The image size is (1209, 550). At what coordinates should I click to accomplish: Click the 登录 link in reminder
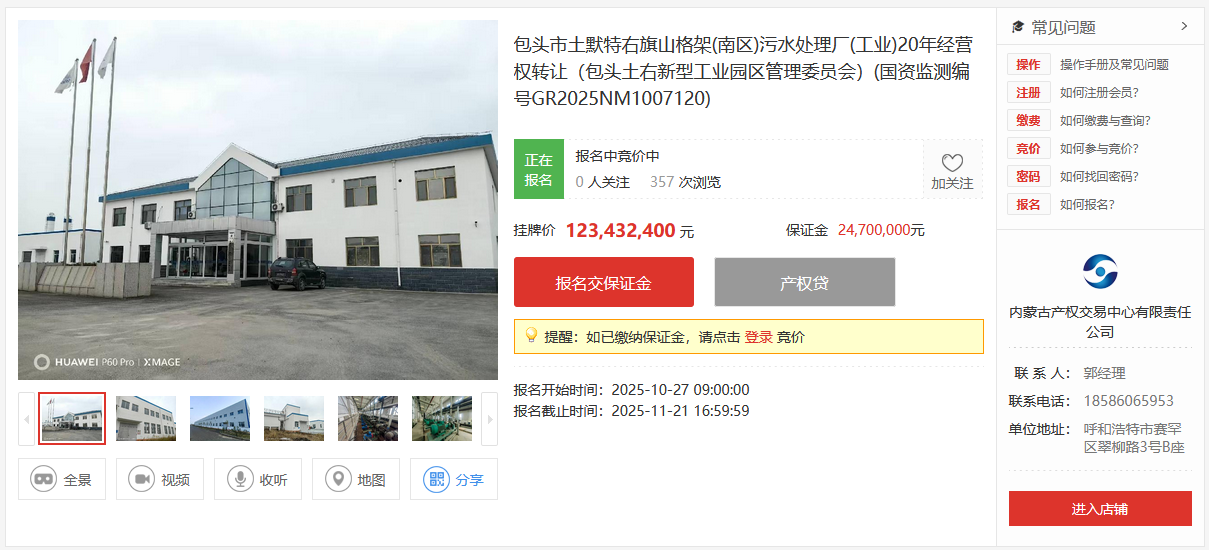[x=758, y=337]
